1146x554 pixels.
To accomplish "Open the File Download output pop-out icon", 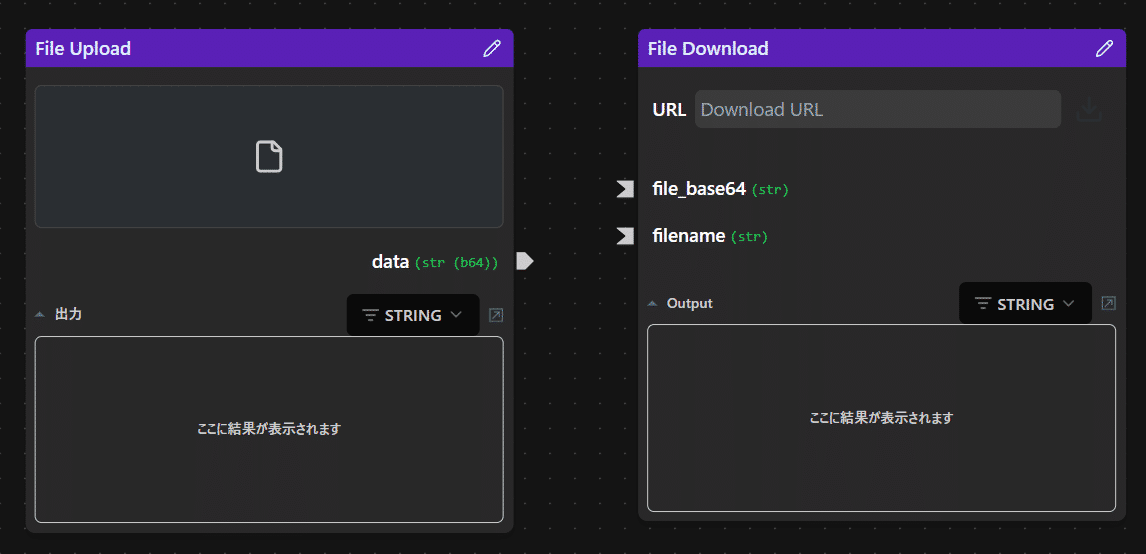I will coord(1108,303).
